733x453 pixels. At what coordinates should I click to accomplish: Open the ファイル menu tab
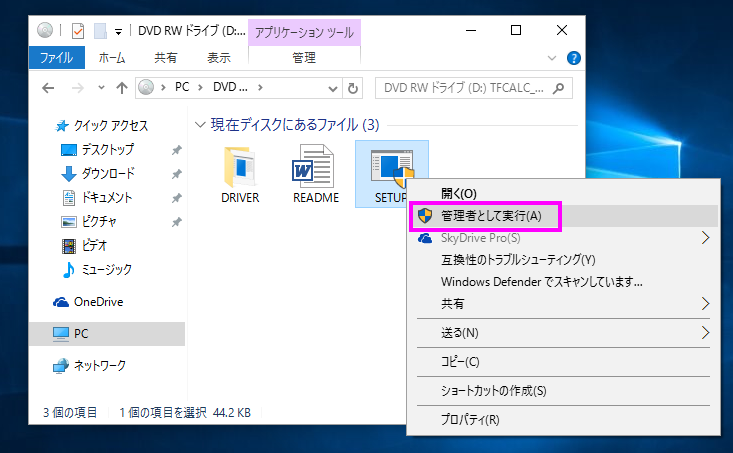coord(56,58)
